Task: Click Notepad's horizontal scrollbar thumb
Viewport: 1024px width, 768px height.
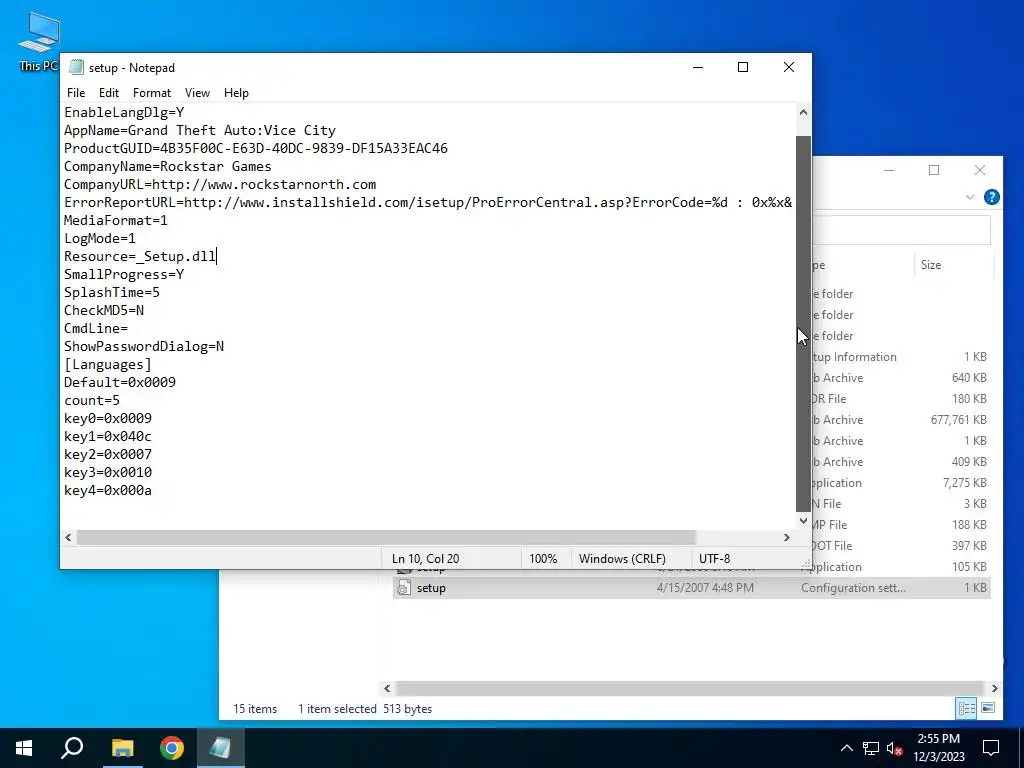Action: point(386,537)
